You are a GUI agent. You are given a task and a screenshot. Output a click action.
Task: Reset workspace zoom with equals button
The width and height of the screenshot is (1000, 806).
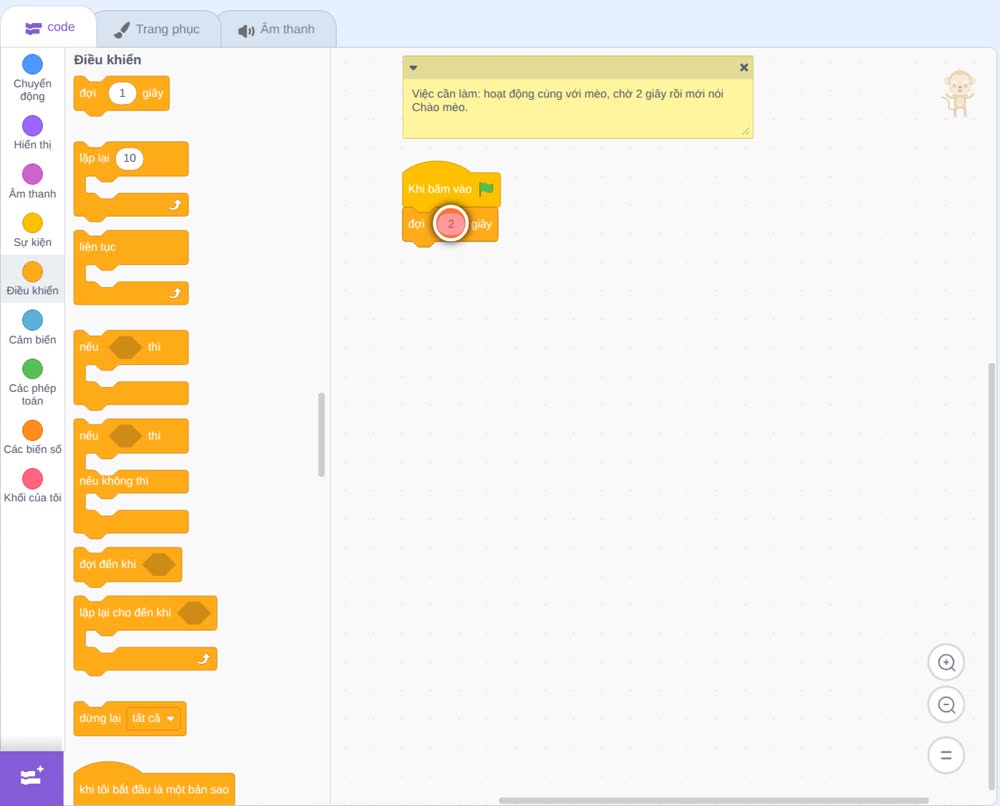946,755
